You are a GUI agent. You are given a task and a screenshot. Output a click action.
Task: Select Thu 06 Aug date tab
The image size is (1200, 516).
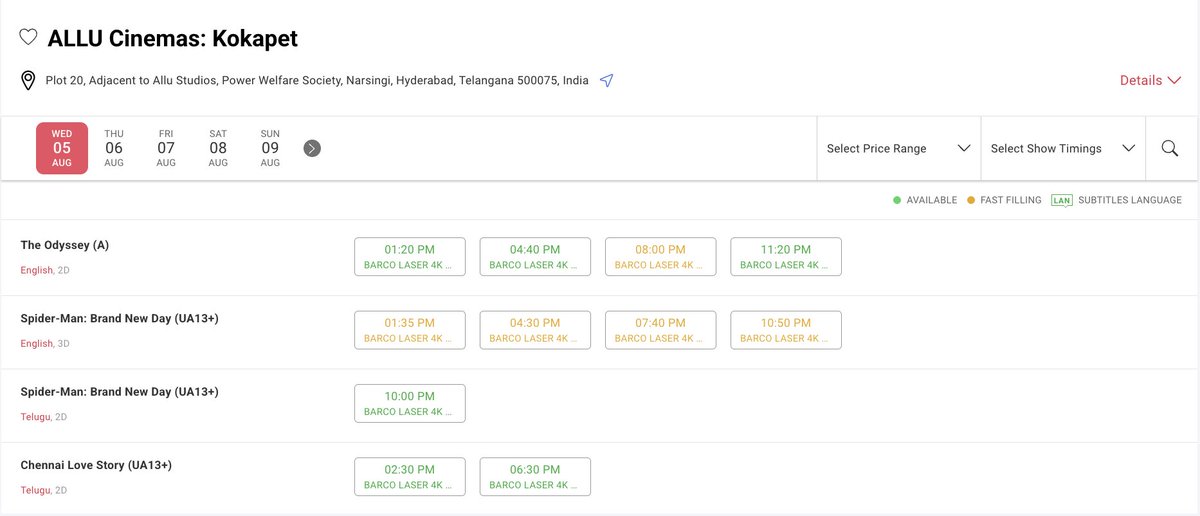tap(114, 148)
